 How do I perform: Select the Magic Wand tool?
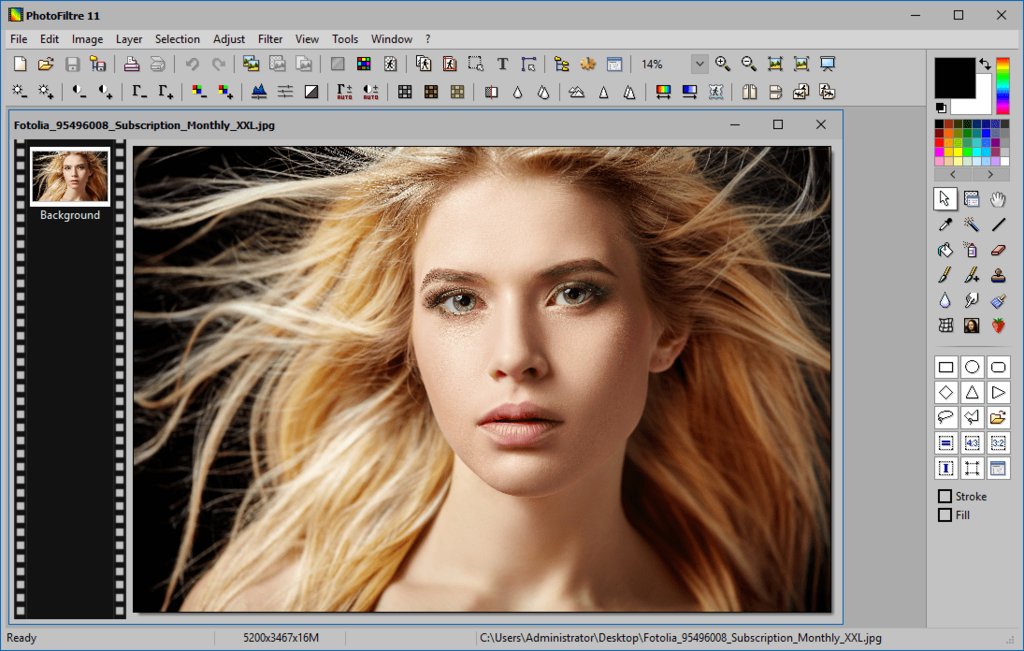point(971,225)
